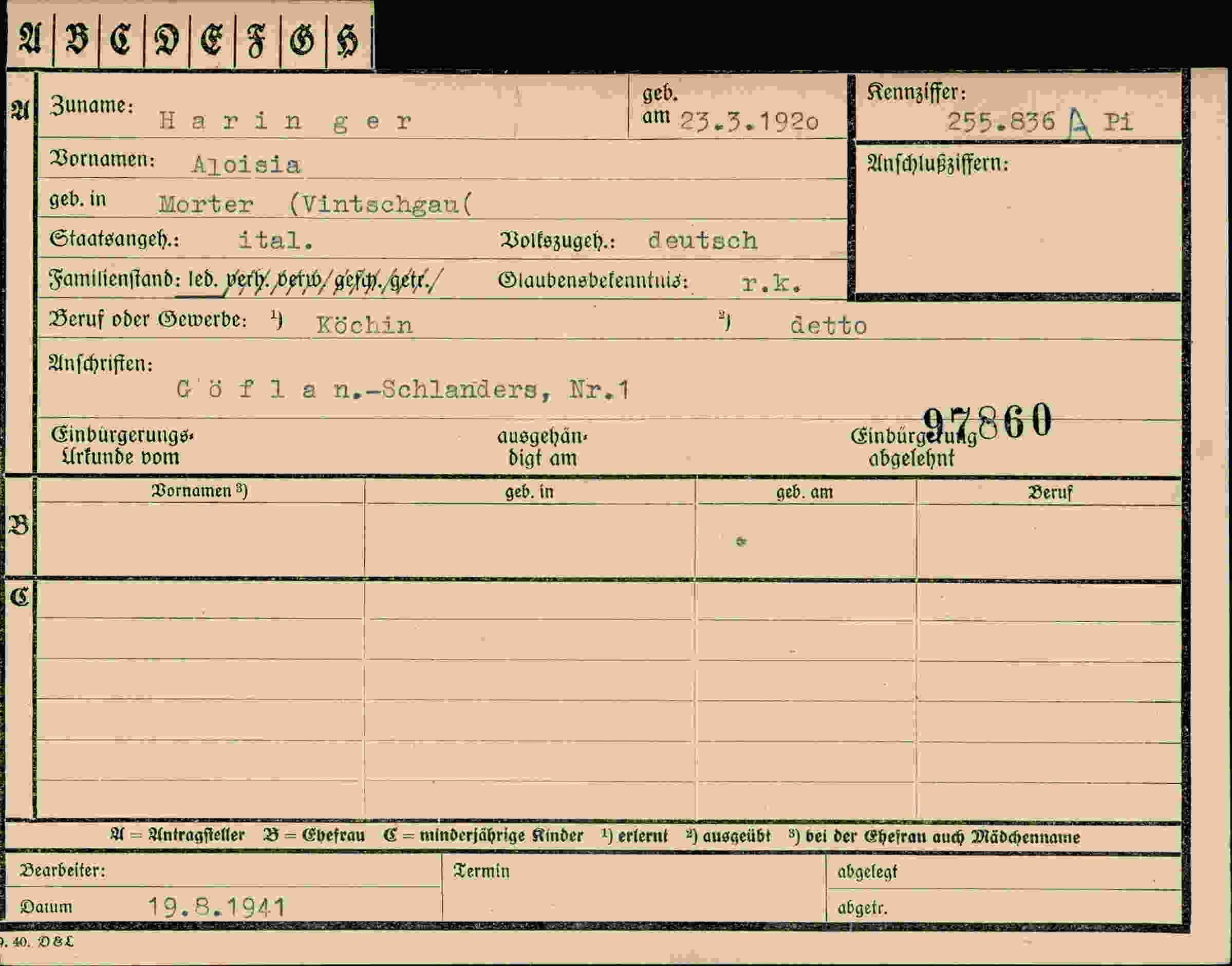Click the number '255.836'
1232x966 pixels.
click(1001, 122)
